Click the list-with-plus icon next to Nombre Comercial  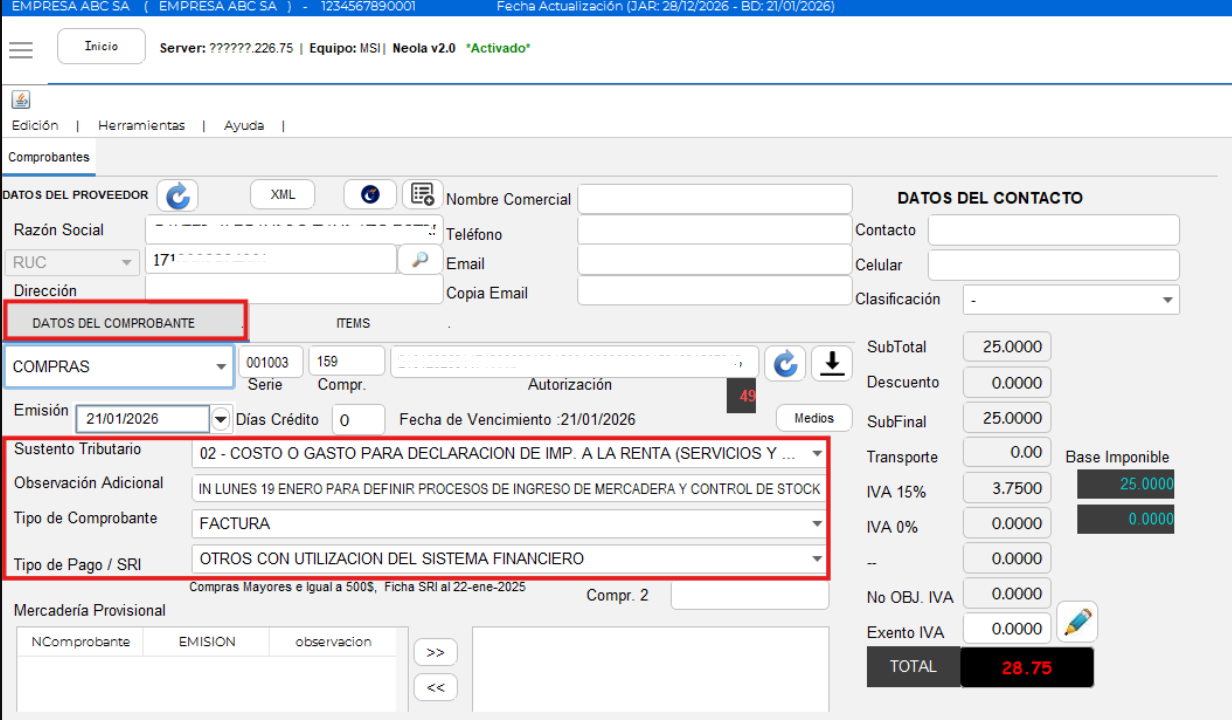(422, 195)
